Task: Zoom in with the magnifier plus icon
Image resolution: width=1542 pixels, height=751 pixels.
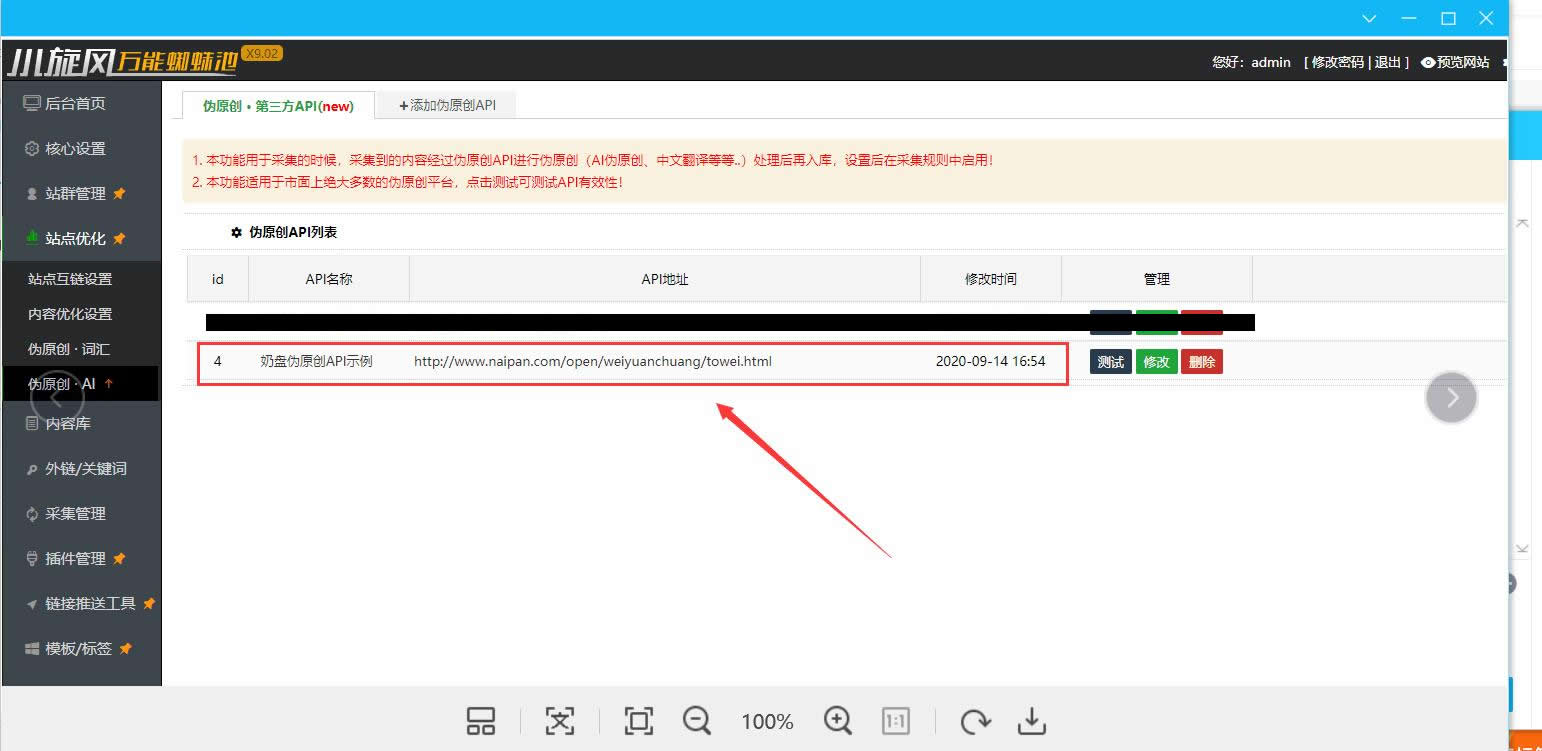Action: click(x=837, y=721)
